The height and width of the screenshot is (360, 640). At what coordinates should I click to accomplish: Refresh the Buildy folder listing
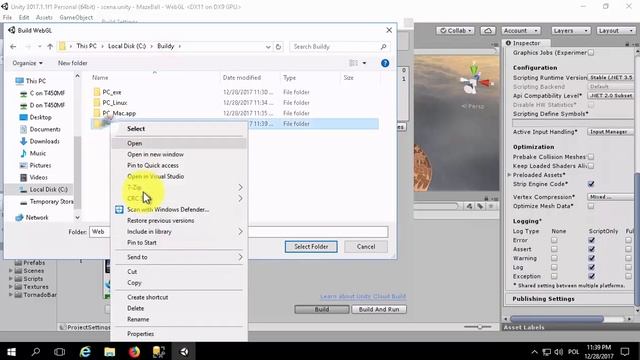[278, 47]
